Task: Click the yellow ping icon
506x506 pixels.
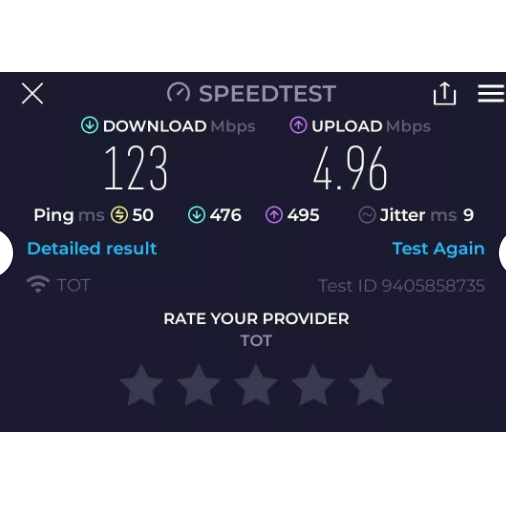Action: click(119, 215)
